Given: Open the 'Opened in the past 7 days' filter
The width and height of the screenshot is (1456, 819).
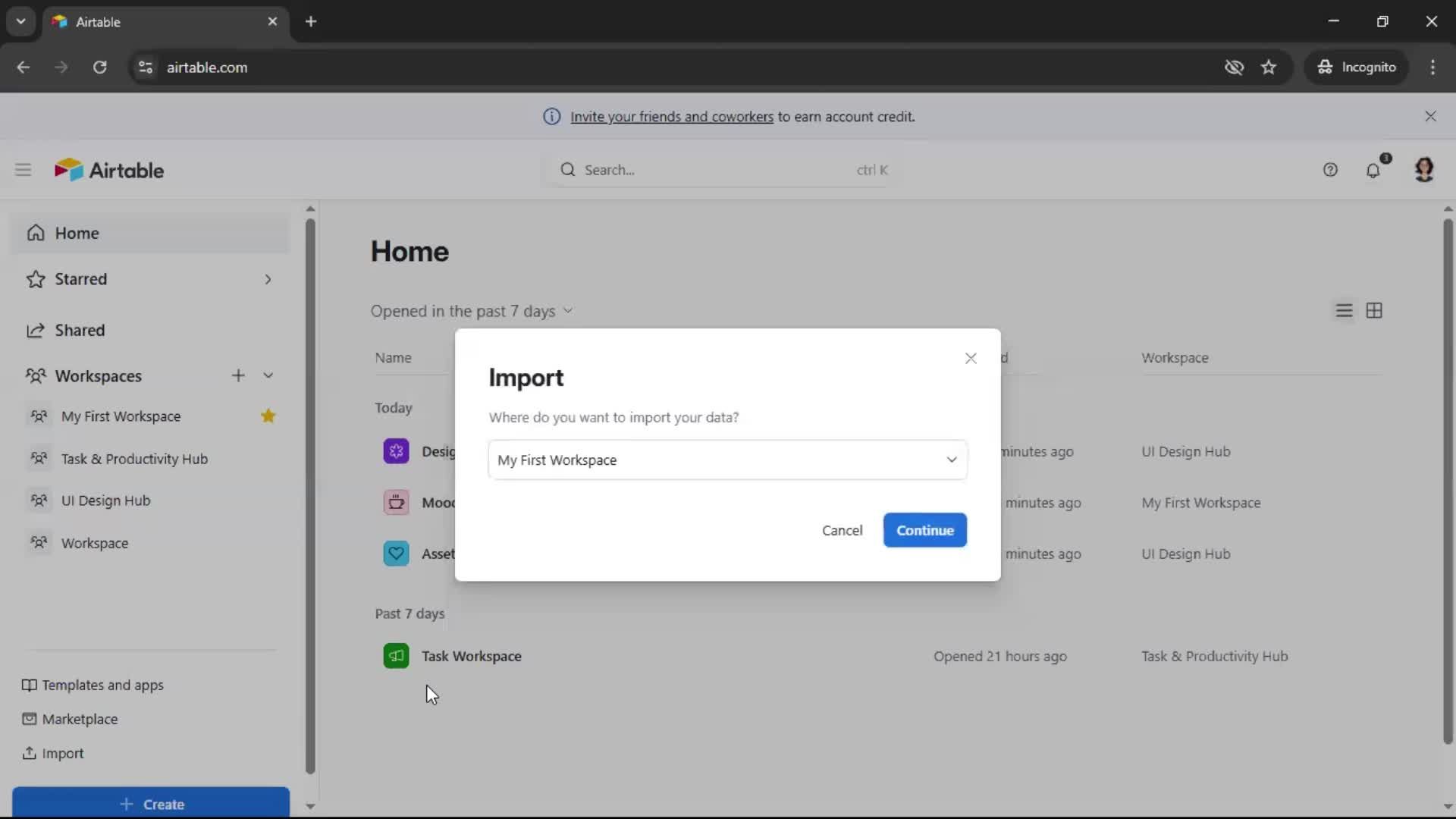Looking at the screenshot, I should point(472,312).
